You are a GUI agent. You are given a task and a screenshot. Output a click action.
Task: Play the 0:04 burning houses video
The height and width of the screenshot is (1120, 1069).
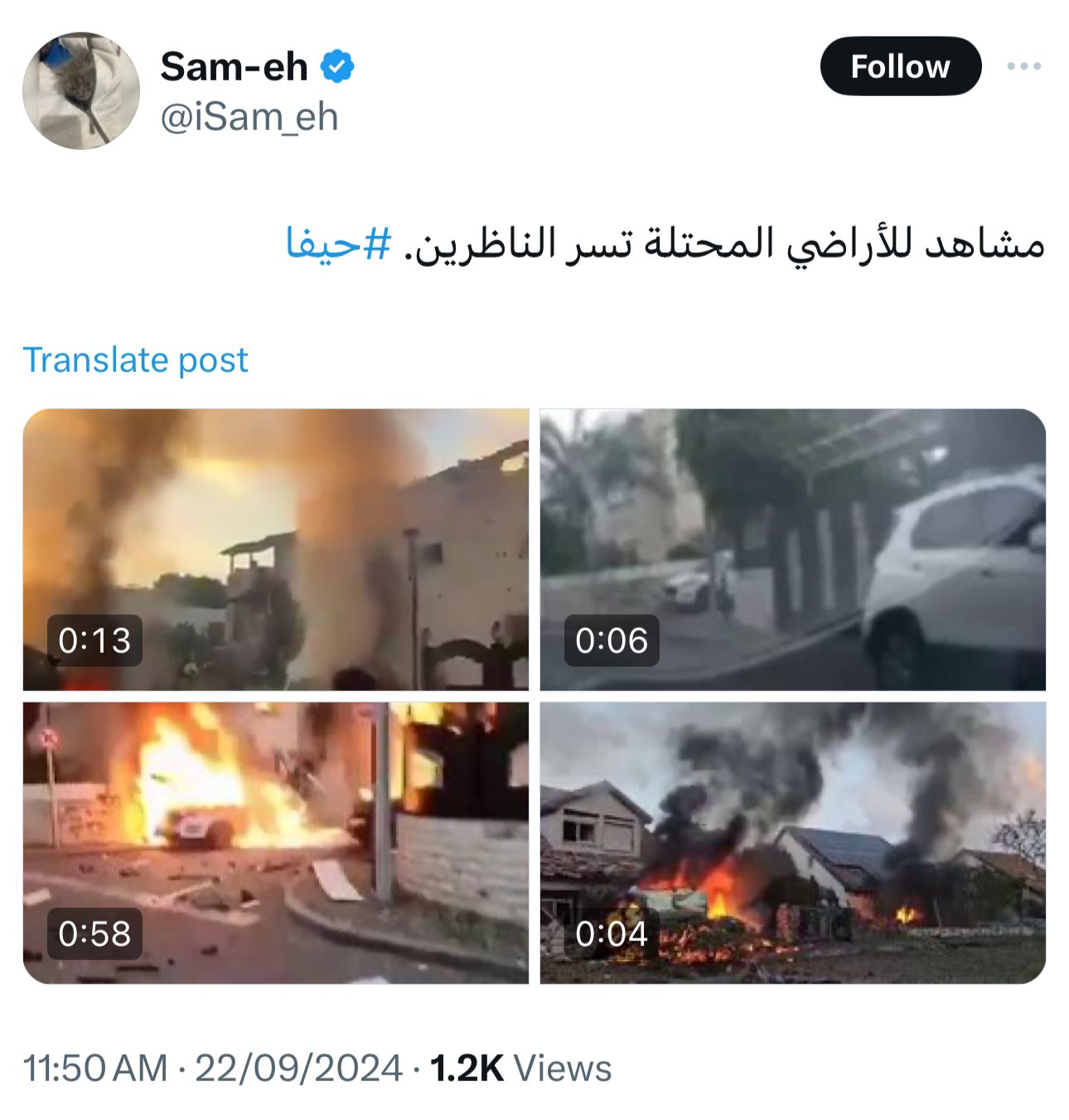tap(793, 842)
